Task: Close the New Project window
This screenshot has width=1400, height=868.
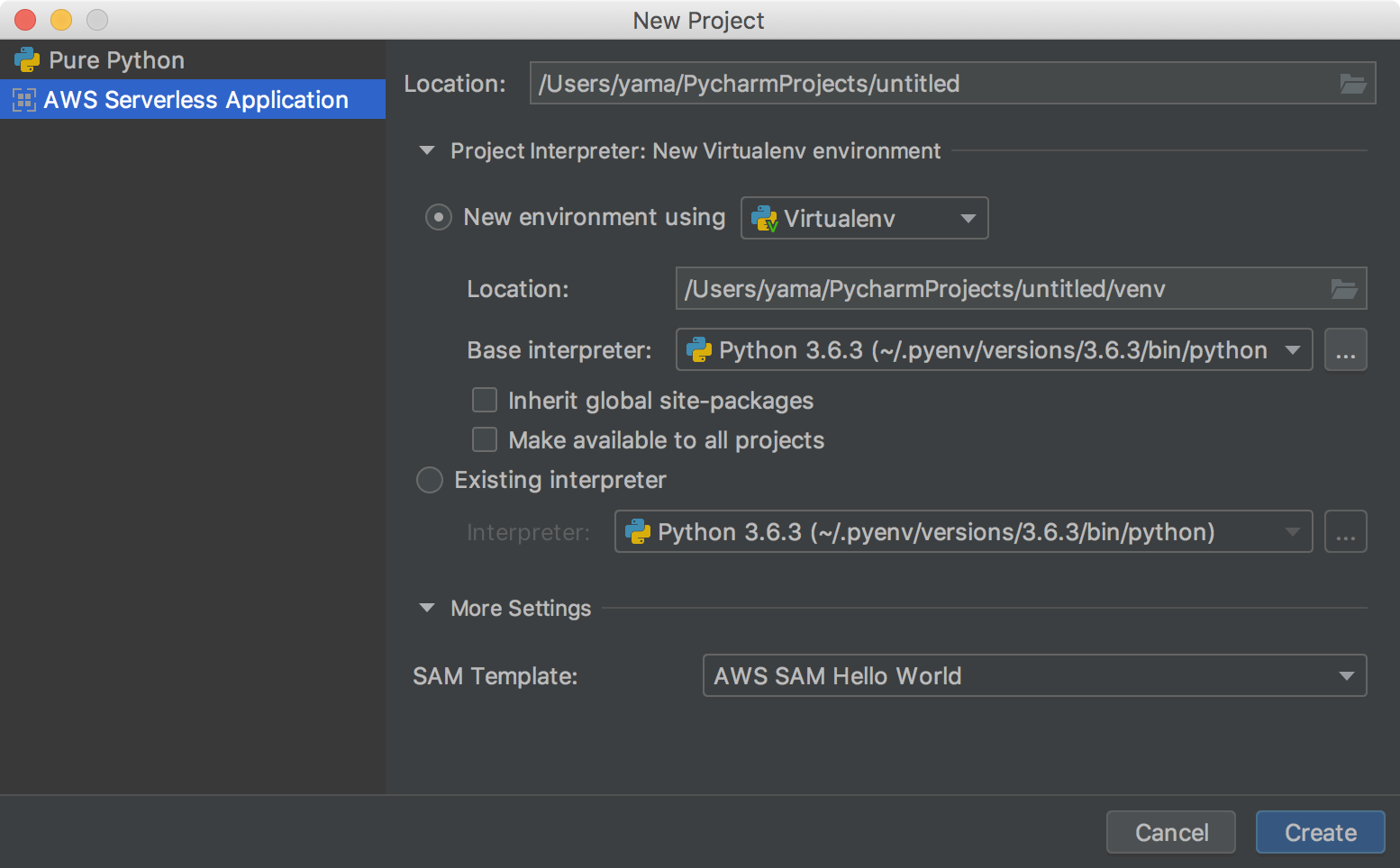Action: point(25,19)
